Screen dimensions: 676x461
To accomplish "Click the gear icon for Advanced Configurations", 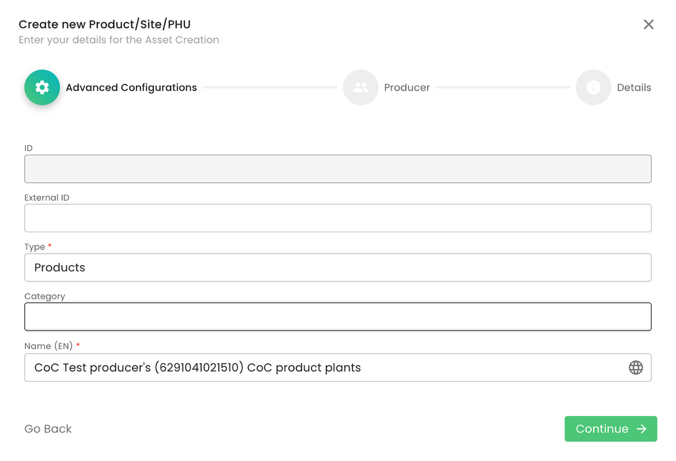I will [42, 88].
